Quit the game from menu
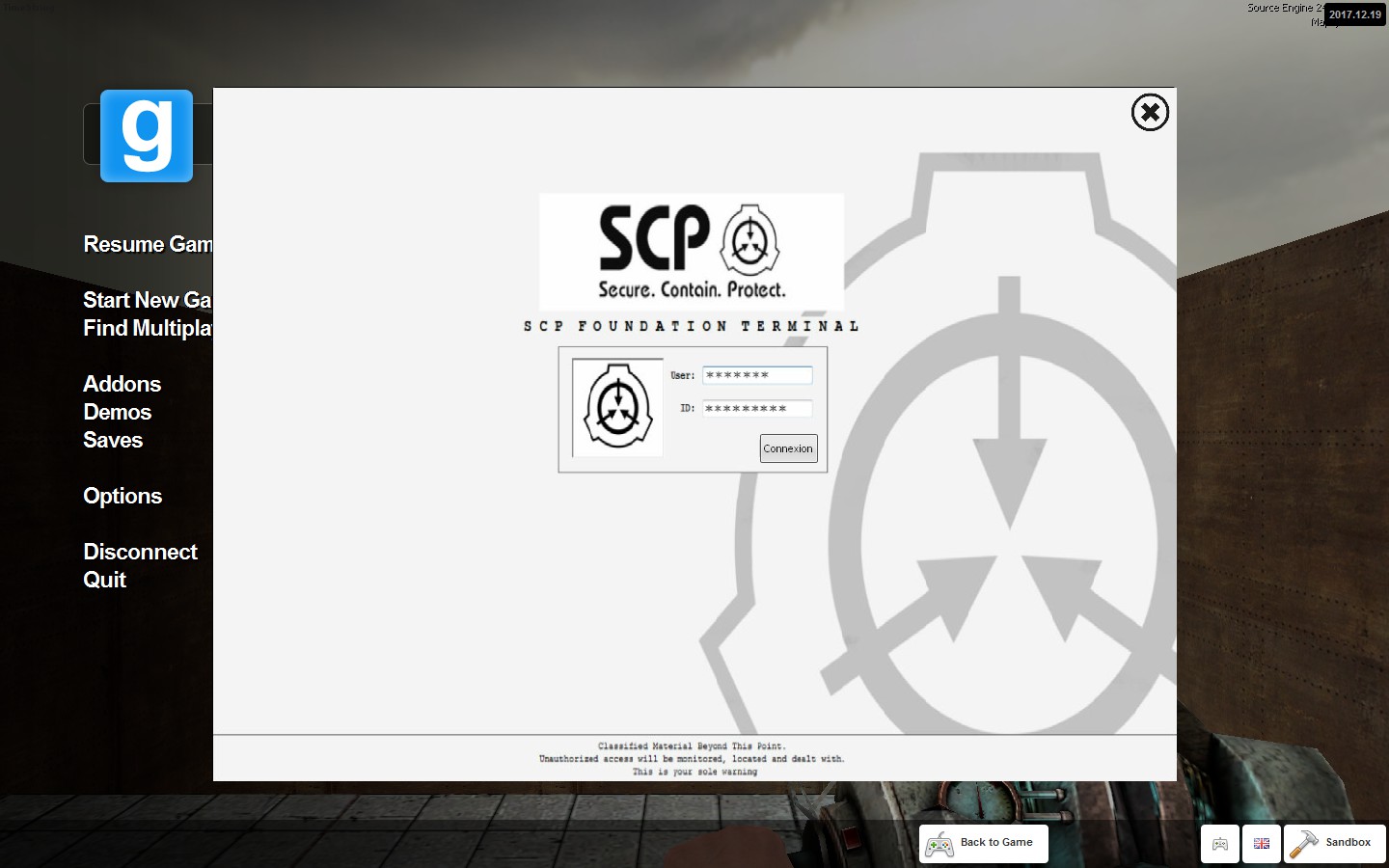Screen dimensions: 1389x868 pos(104,580)
